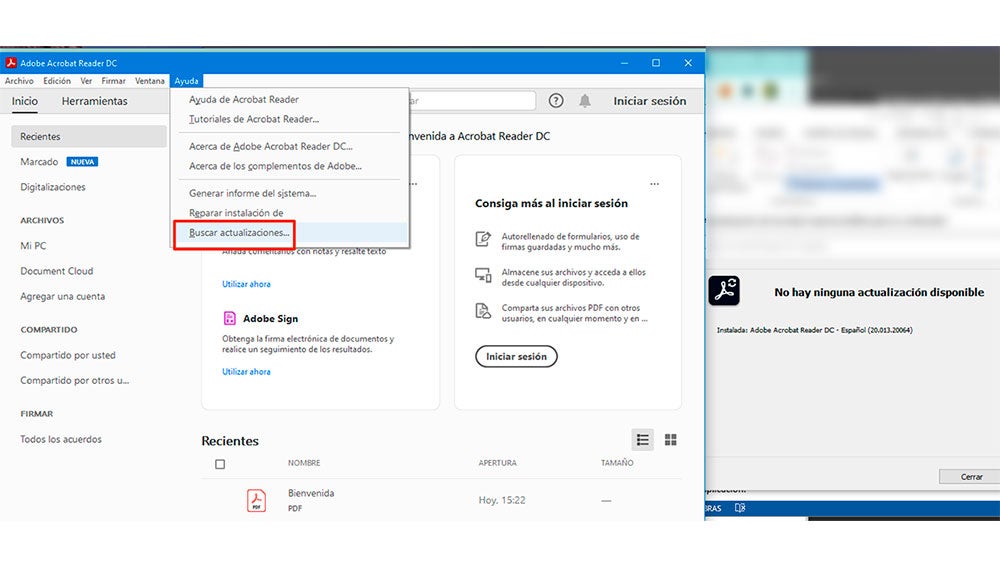This screenshot has height=567, width=1000.
Task: Open the sign-in card options ellipsis
Action: click(x=654, y=184)
